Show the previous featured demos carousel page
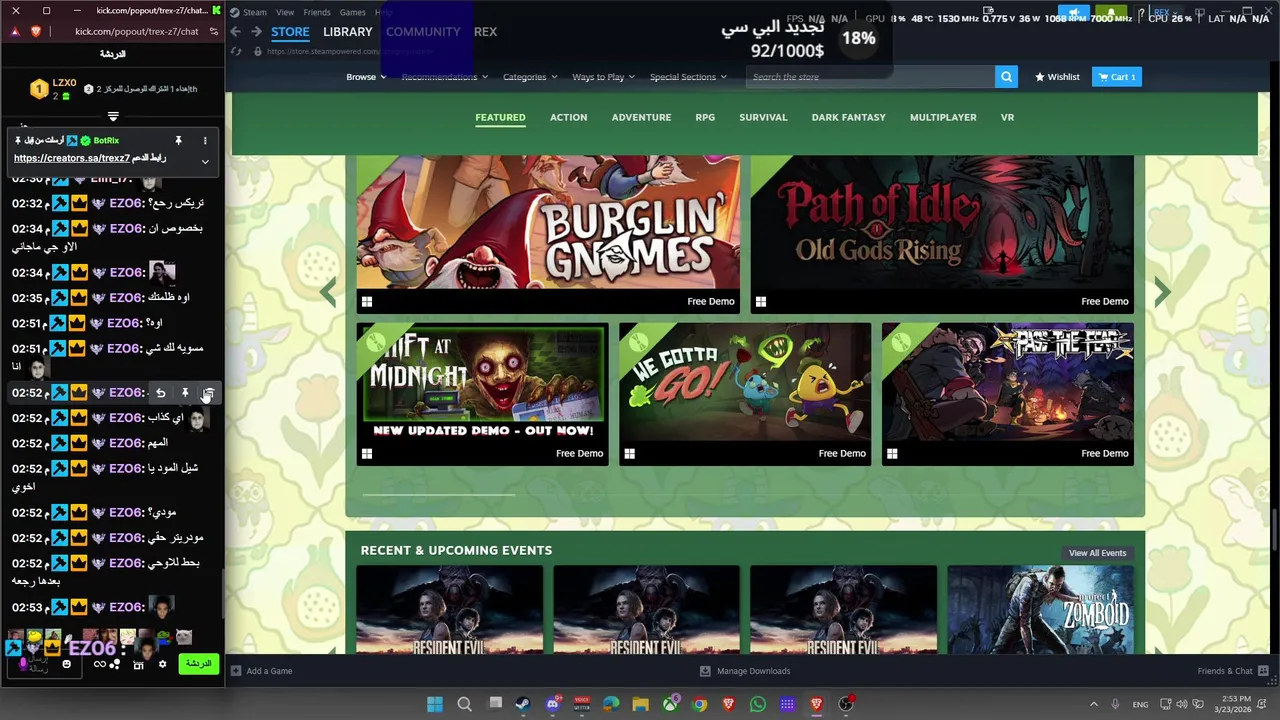This screenshot has height=720, width=1280. [328, 292]
